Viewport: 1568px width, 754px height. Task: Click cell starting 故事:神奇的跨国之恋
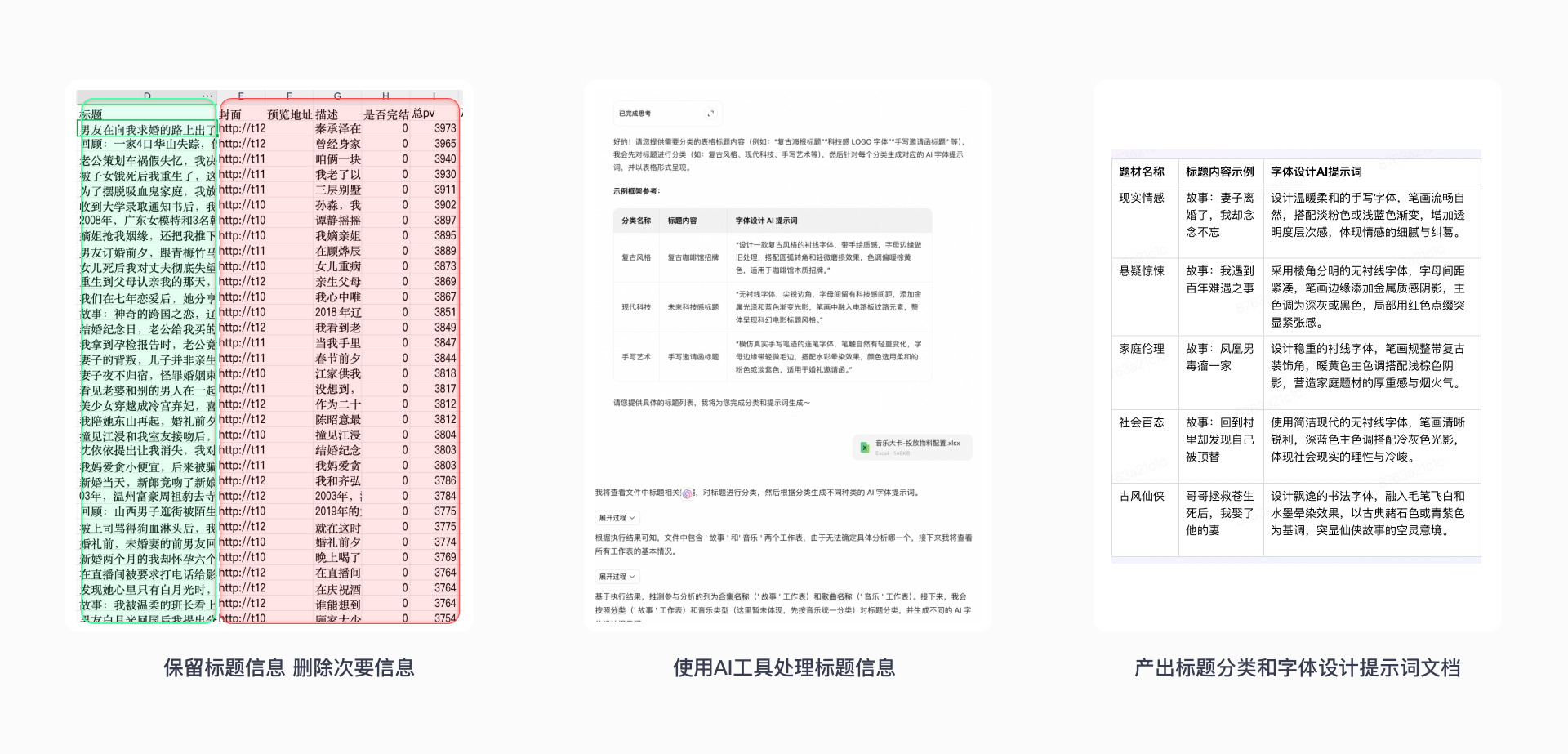point(147,313)
